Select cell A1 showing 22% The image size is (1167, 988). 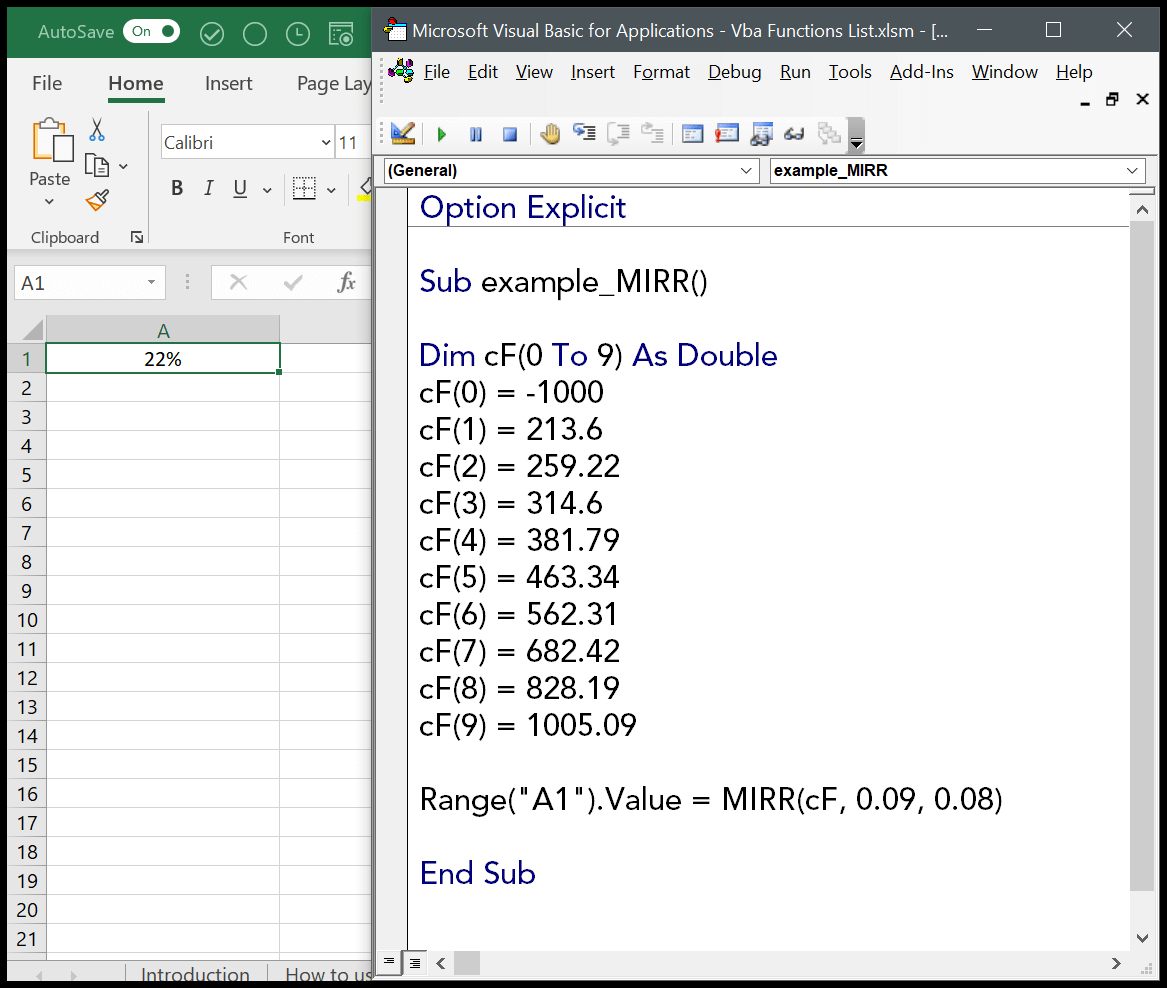click(162, 359)
